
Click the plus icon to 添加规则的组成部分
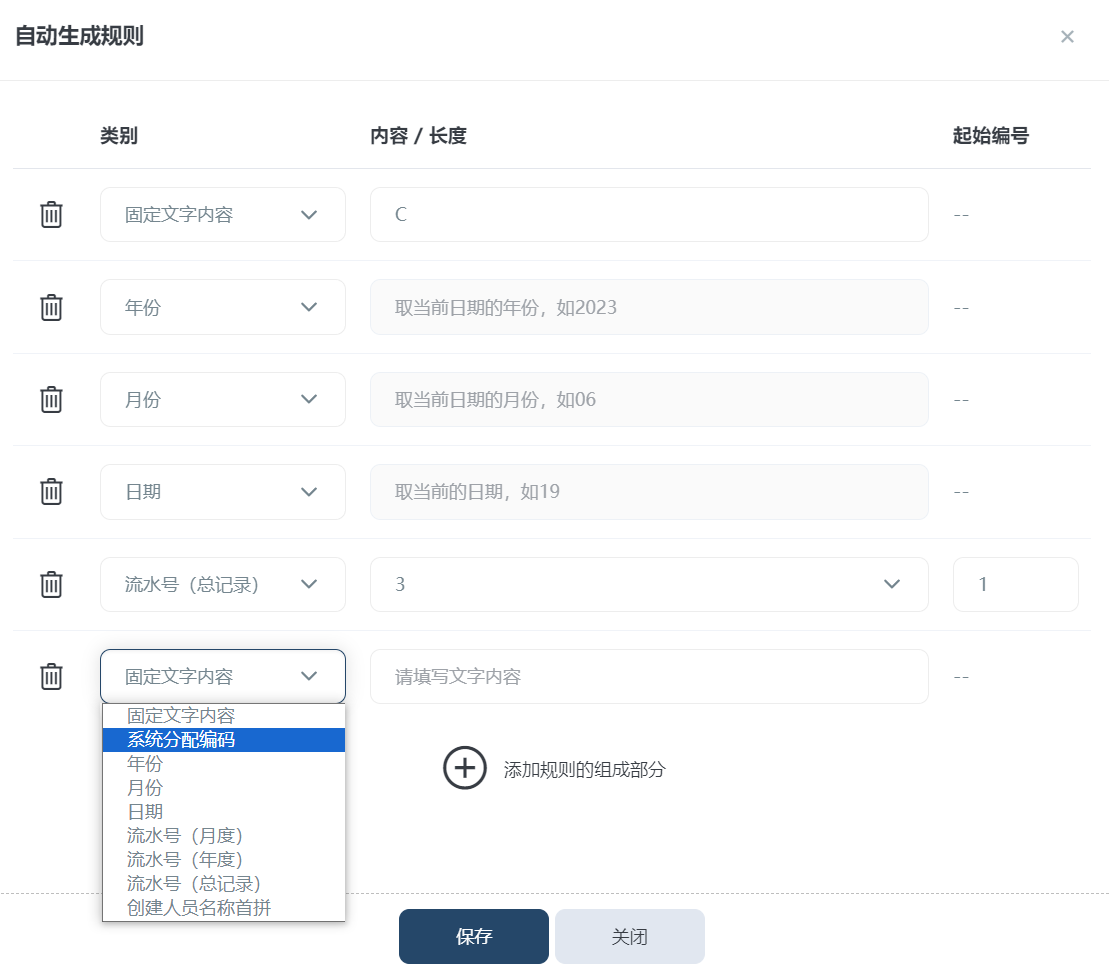tap(464, 768)
